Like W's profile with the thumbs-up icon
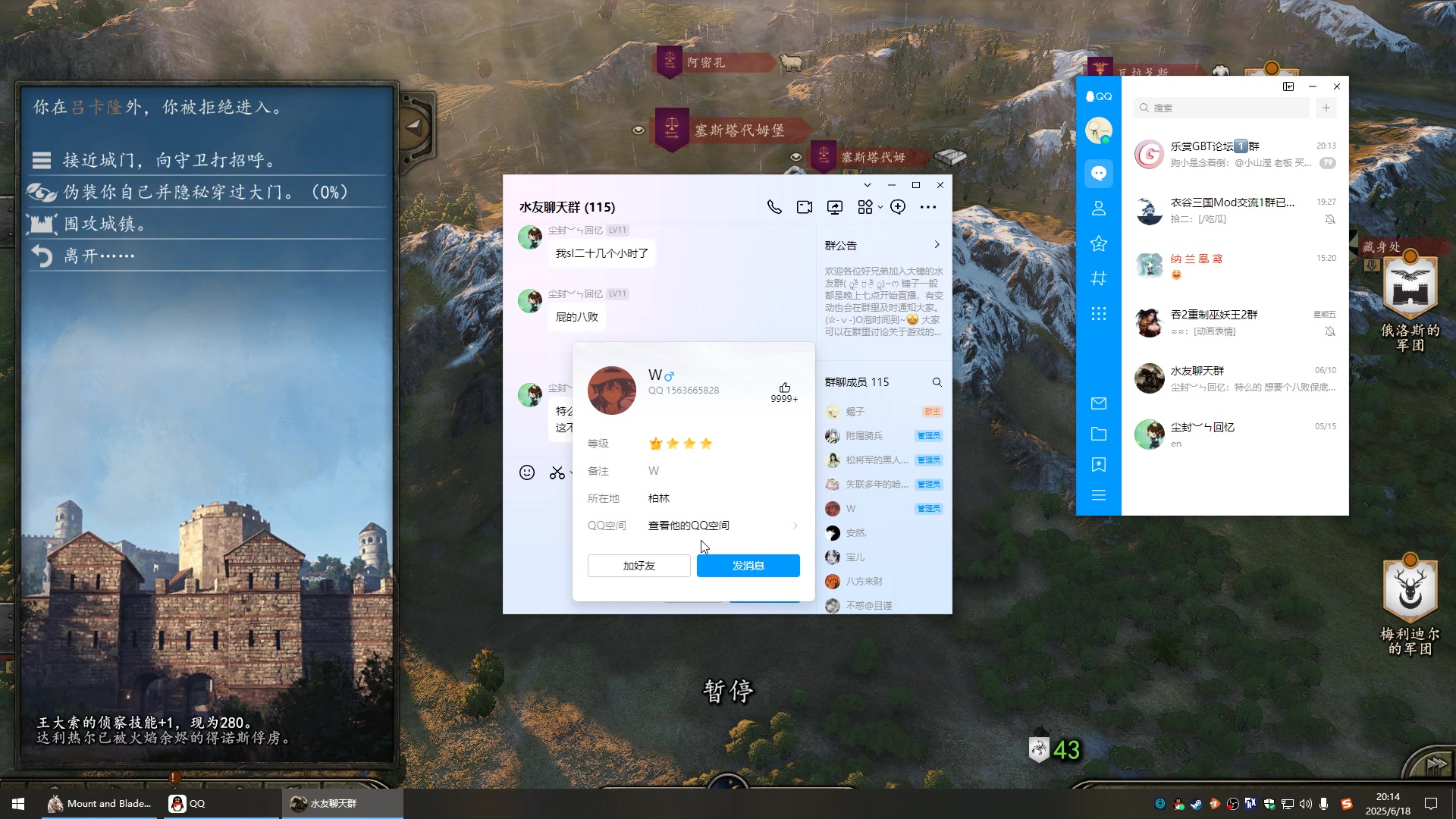This screenshot has height=819, width=1456. pyautogui.click(x=785, y=388)
